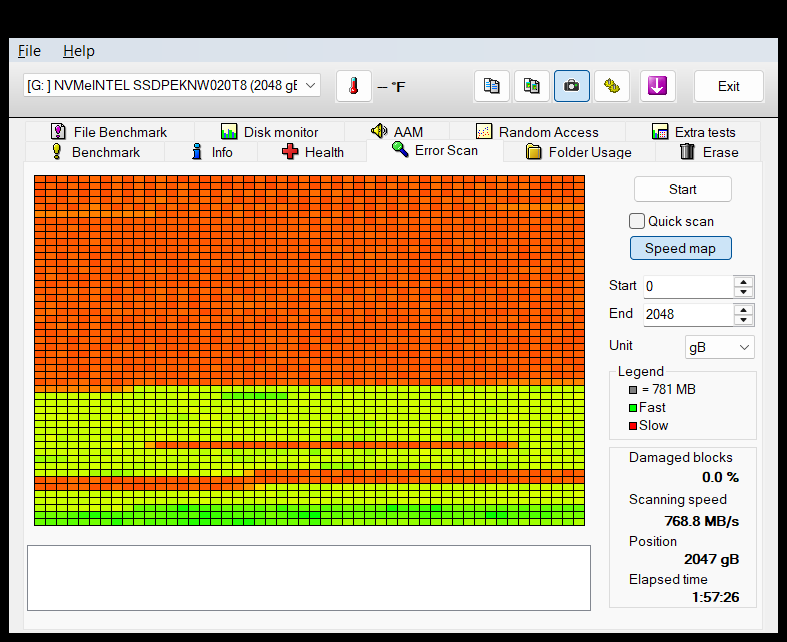Click the 2047 gB position value

(x=711, y=559)
